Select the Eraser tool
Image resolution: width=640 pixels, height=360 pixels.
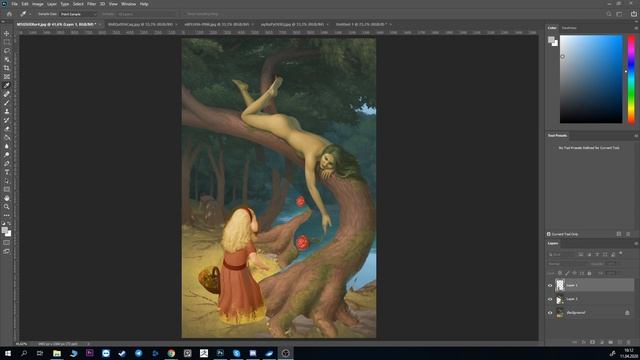click(7, 129)
